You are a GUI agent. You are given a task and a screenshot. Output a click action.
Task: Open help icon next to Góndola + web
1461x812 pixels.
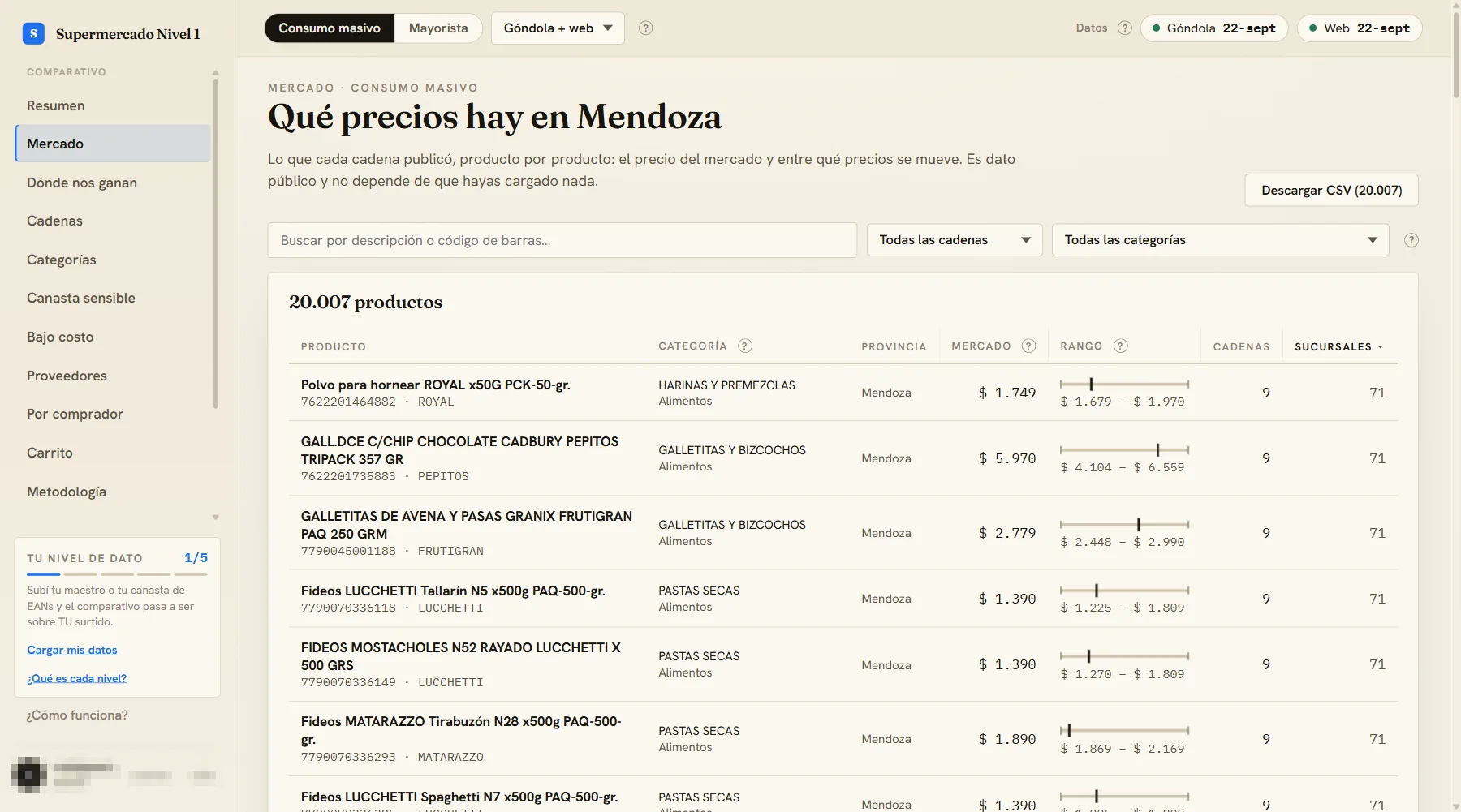[x=645, y=28]
